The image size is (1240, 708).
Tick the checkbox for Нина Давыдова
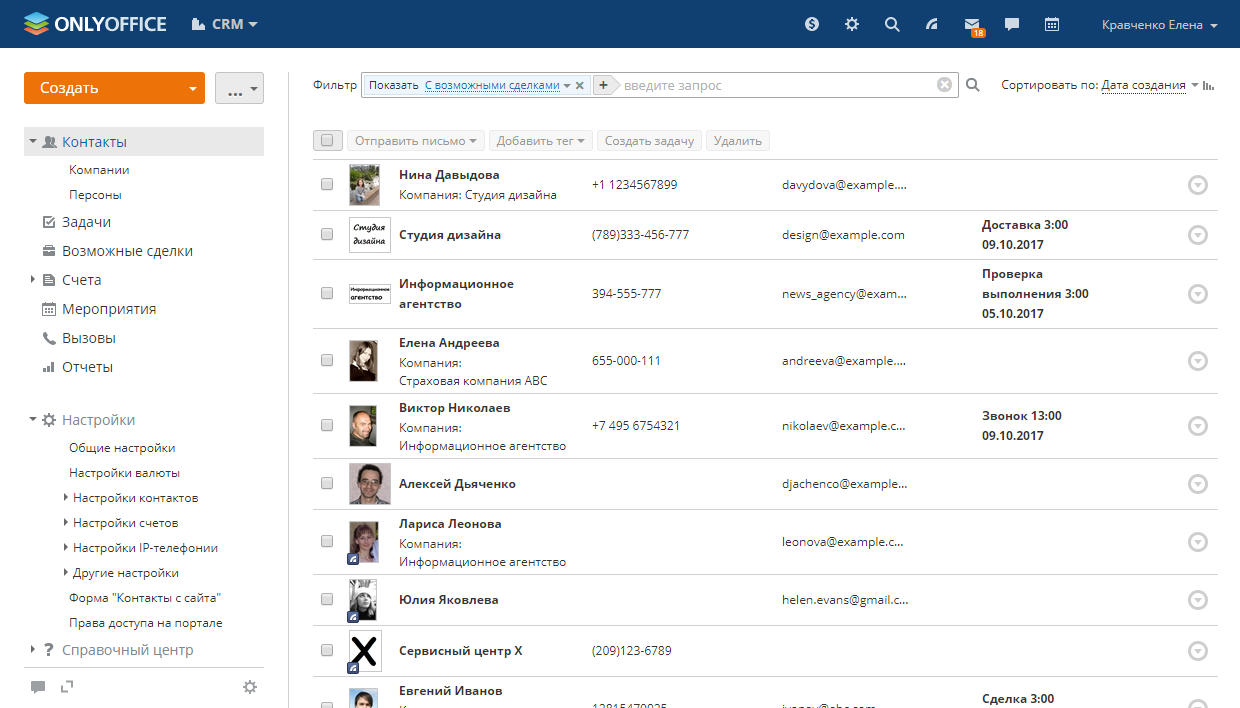click(x=327, y=185)
